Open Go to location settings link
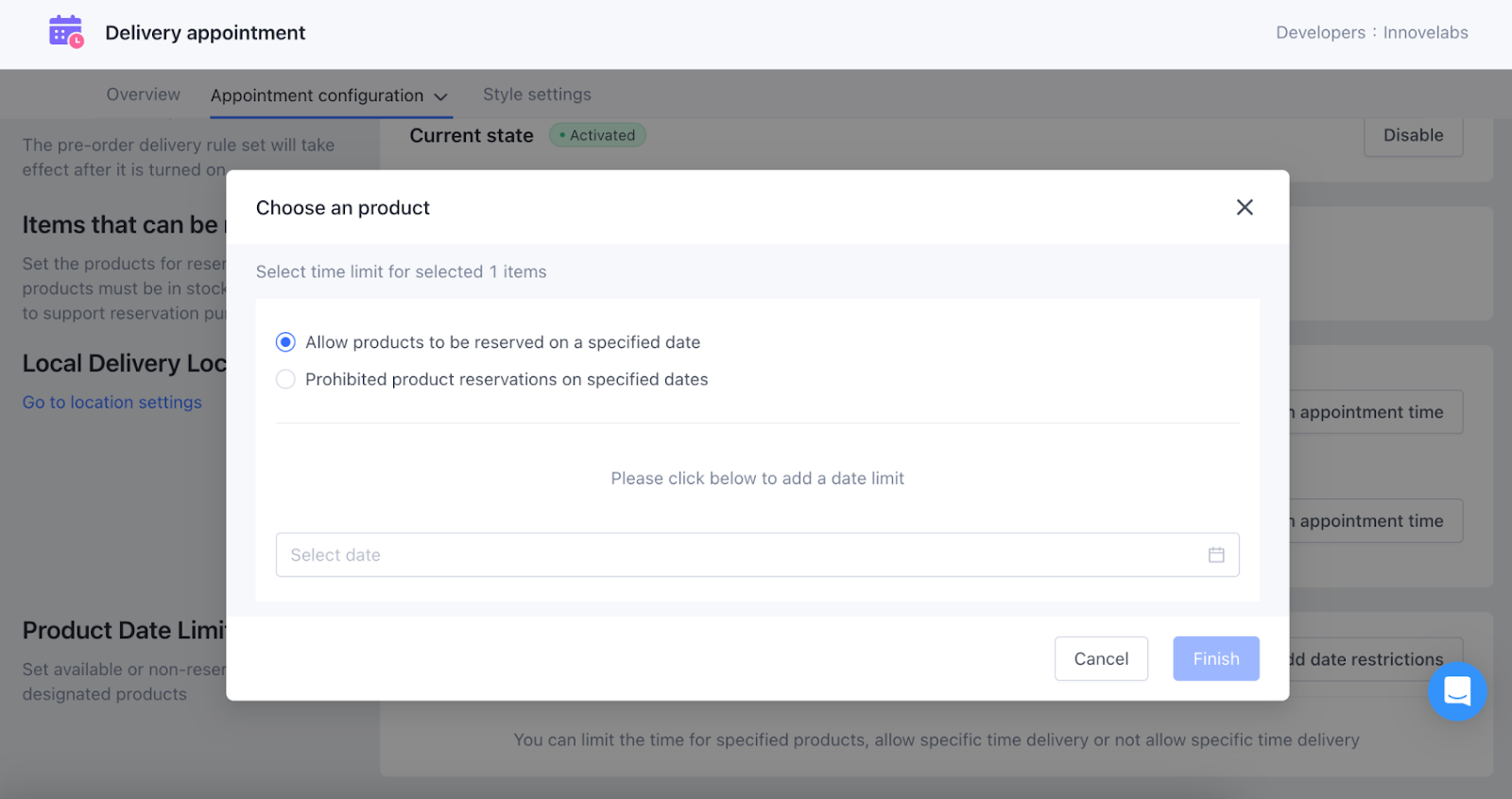Image resolution: width=1512 pixels, height=799 pixels. click(x=112, y=402)
